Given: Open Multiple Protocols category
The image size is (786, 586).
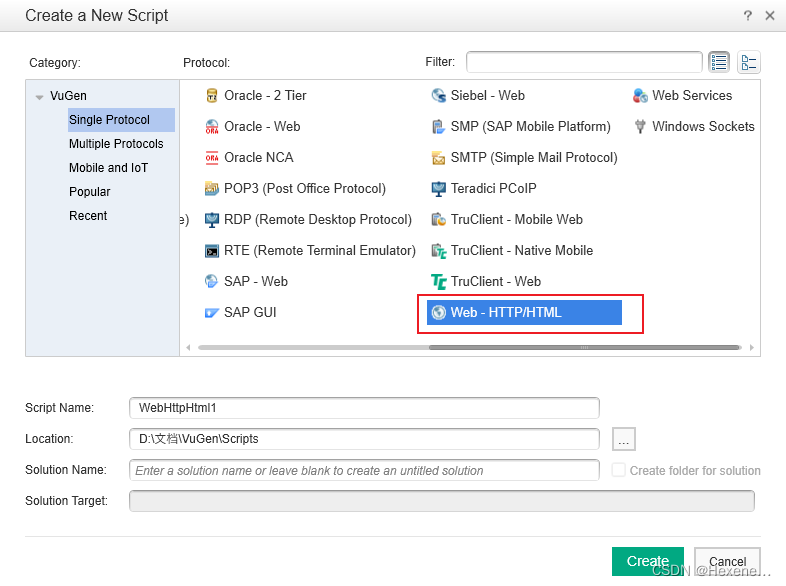Looking at the screenshot, I should pyautogui.click(x=116, y=144).
